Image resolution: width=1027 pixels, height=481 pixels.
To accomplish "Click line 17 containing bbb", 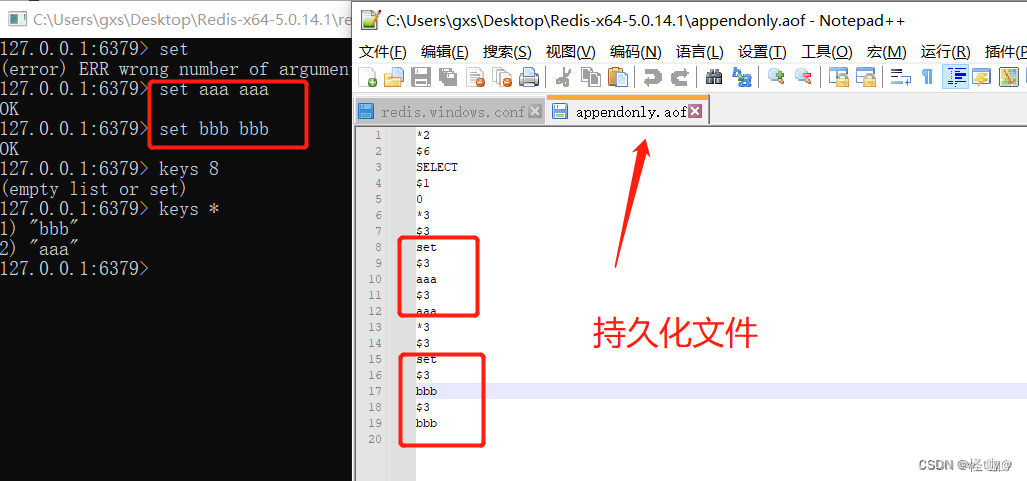I will [721, 391].
